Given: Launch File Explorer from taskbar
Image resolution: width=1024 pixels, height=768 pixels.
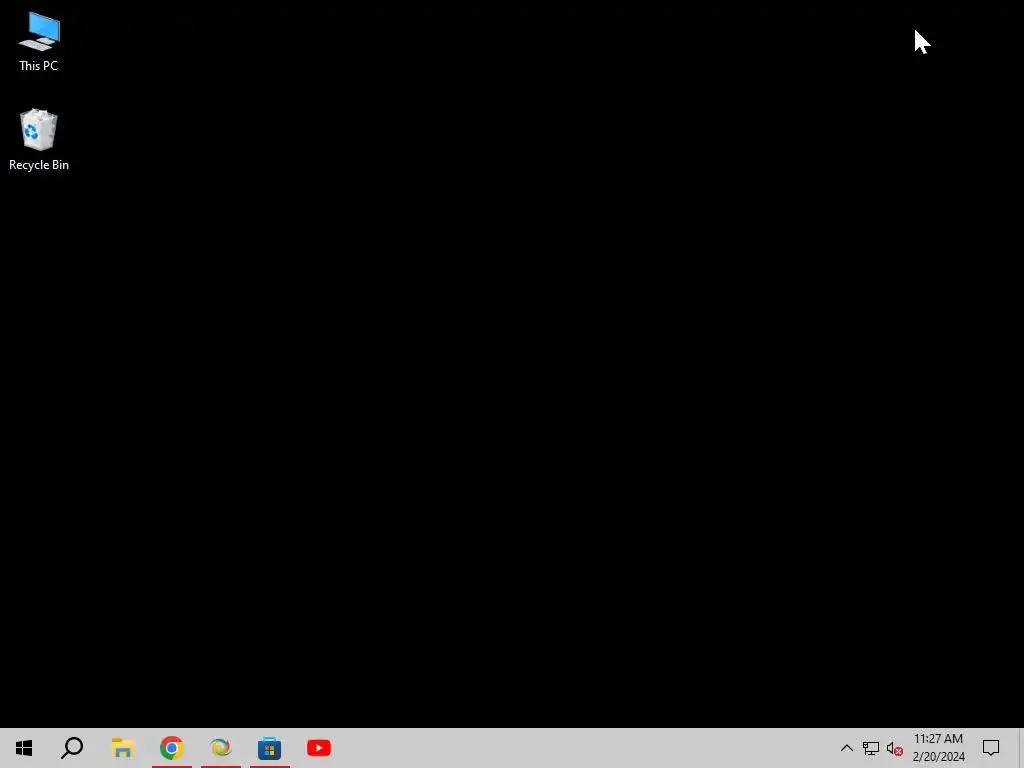Looking at the screenshot, I should pyautogui.click(x=123, y=748).
